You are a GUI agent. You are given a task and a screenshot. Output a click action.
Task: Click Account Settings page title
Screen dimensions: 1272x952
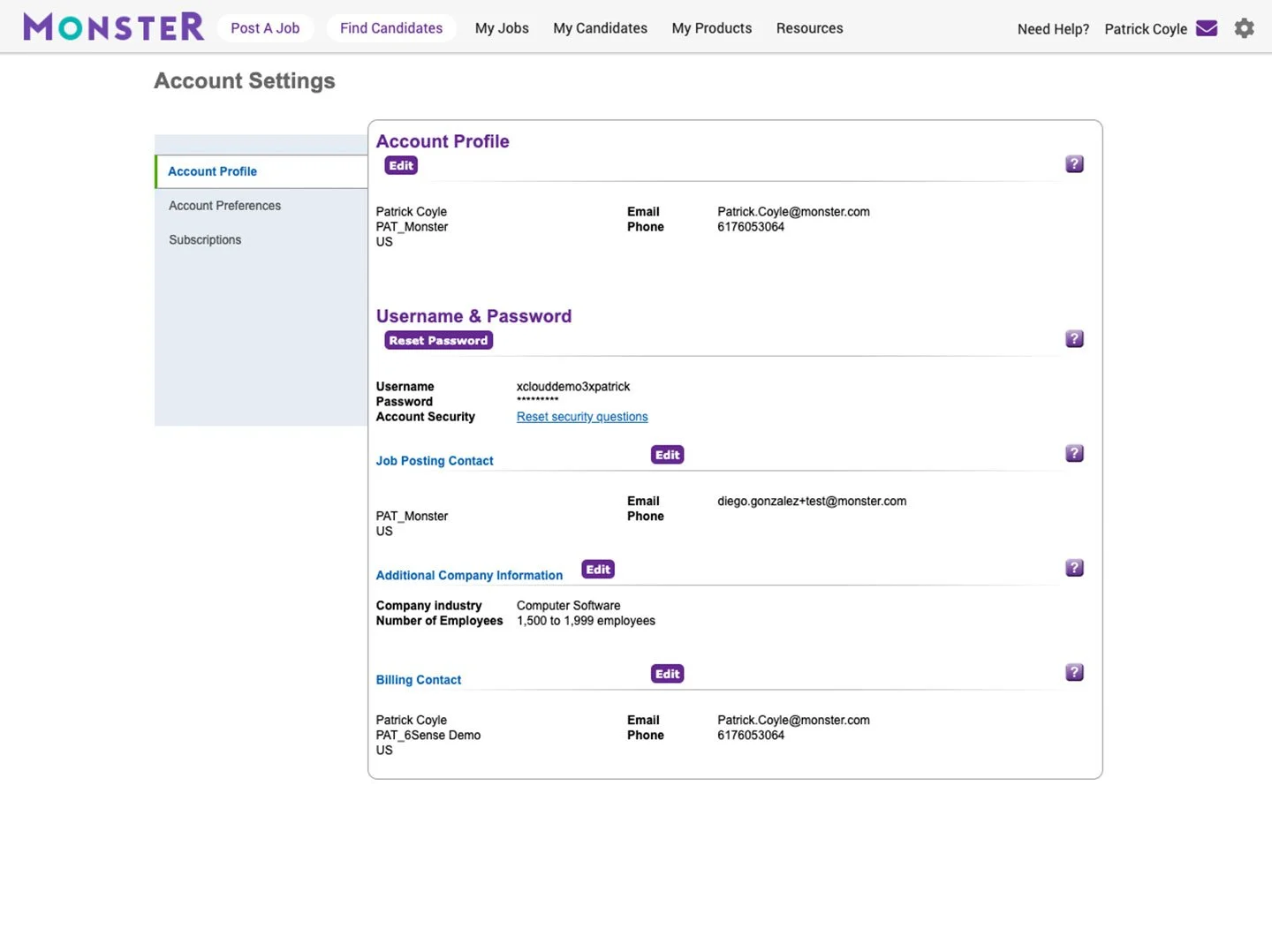point(245,81)
